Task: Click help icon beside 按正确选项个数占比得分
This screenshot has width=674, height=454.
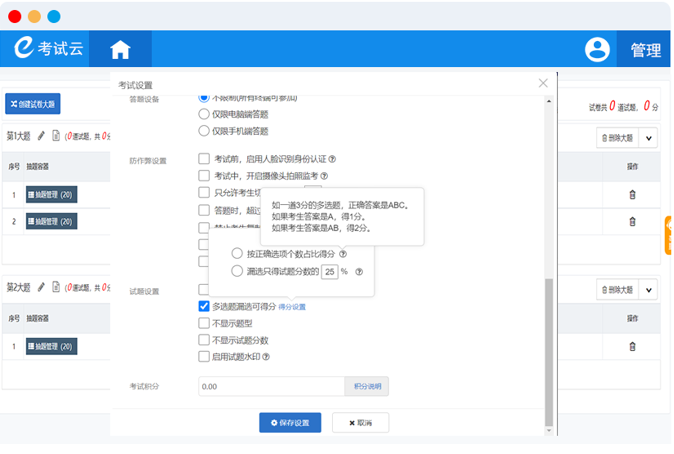Action: pos(343,254)
